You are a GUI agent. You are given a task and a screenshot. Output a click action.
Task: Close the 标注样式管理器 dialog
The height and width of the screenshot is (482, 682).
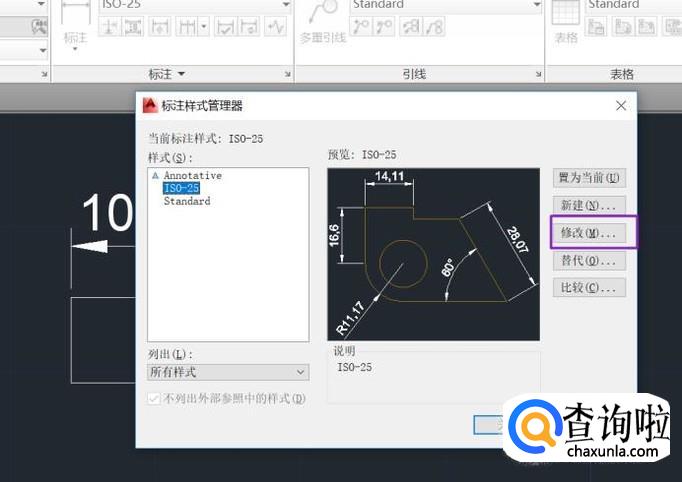tap(621, 106)
